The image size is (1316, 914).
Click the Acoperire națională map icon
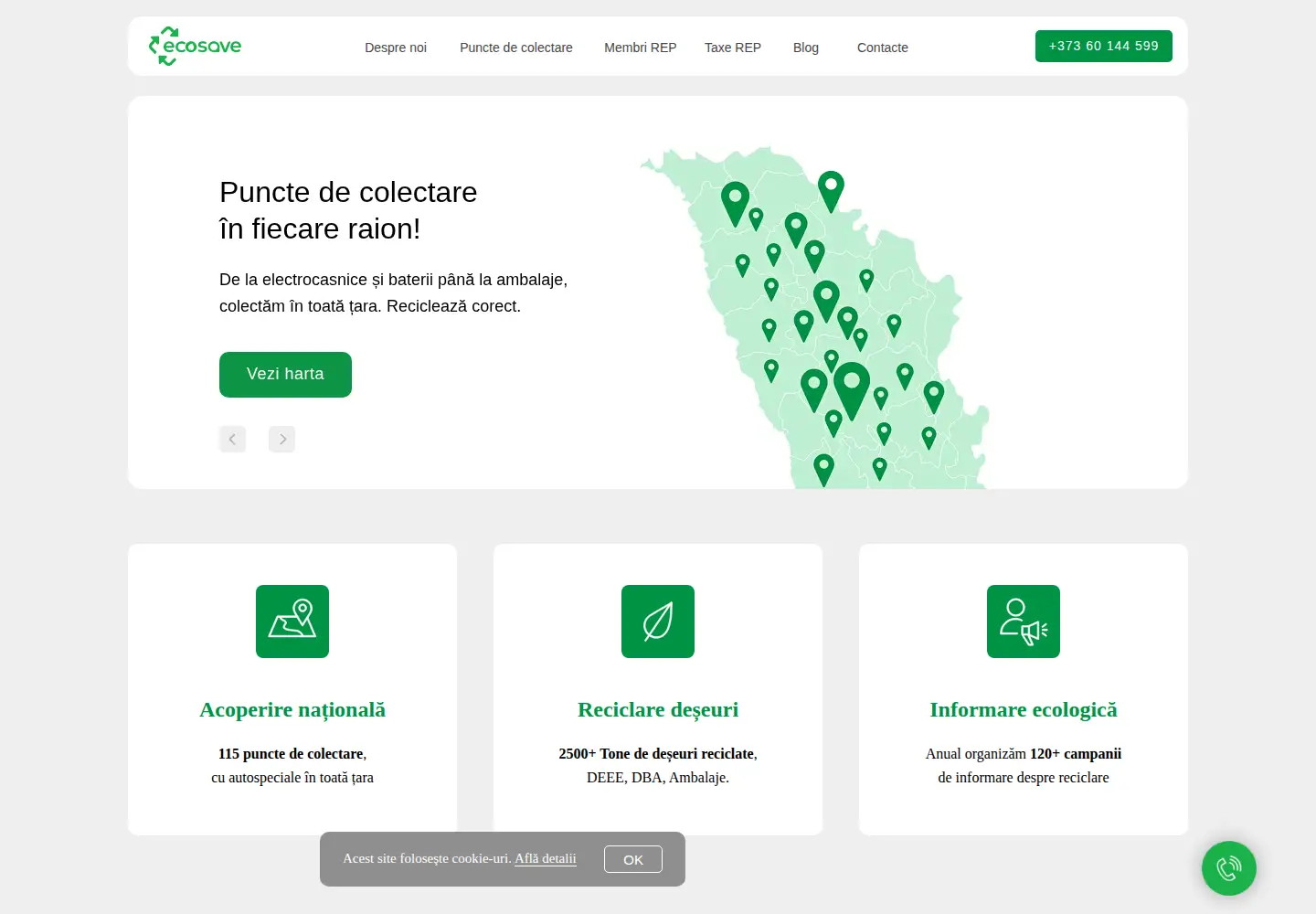click(292, 622)
